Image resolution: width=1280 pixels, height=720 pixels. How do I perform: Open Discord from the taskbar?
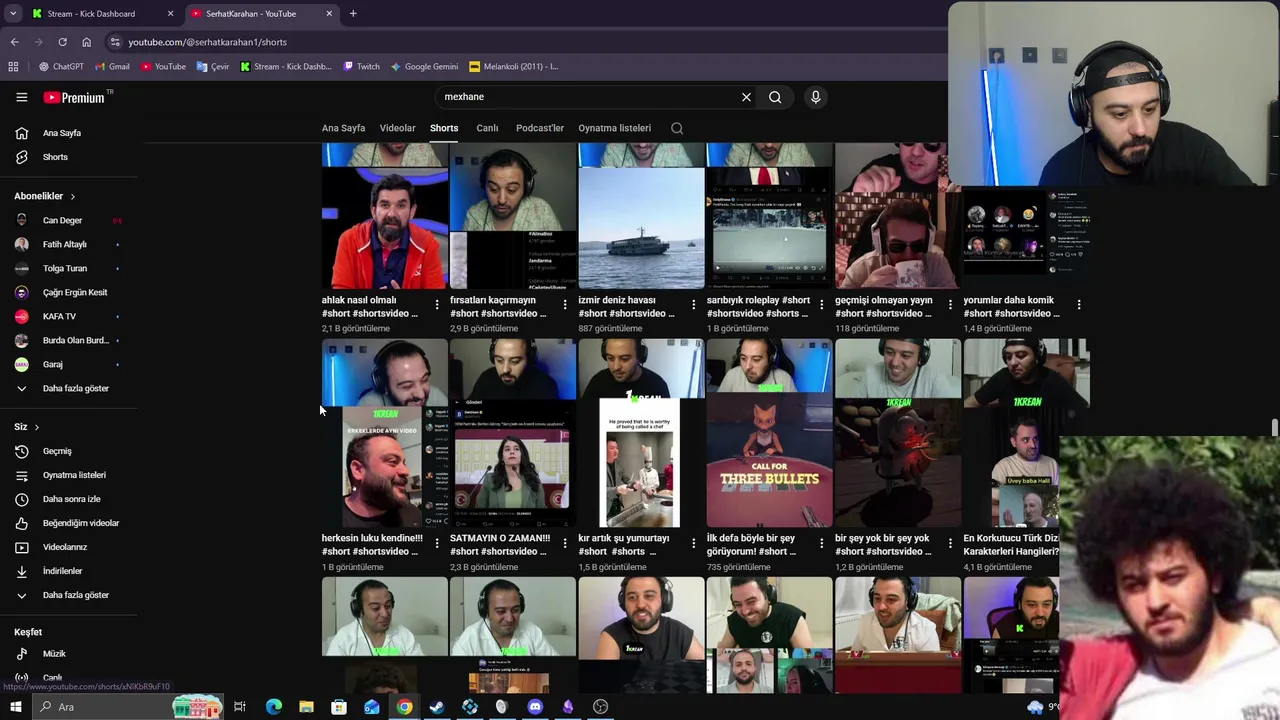click(x=535, y=707)
